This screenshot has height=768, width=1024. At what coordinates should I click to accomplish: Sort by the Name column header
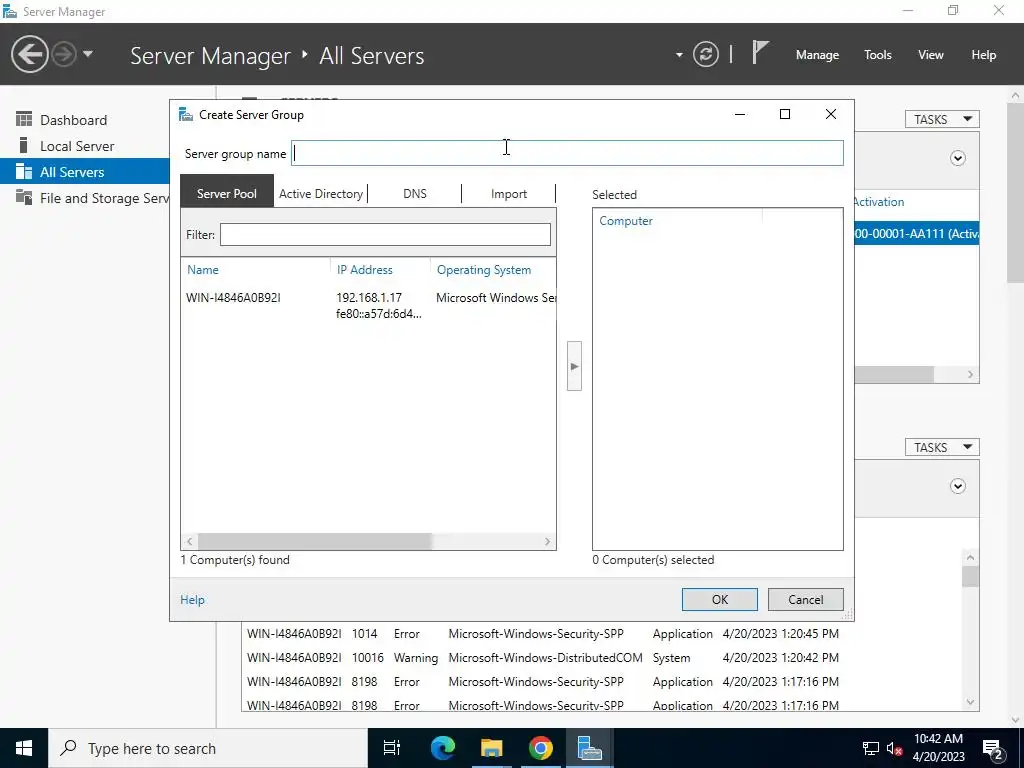point(202,270)
